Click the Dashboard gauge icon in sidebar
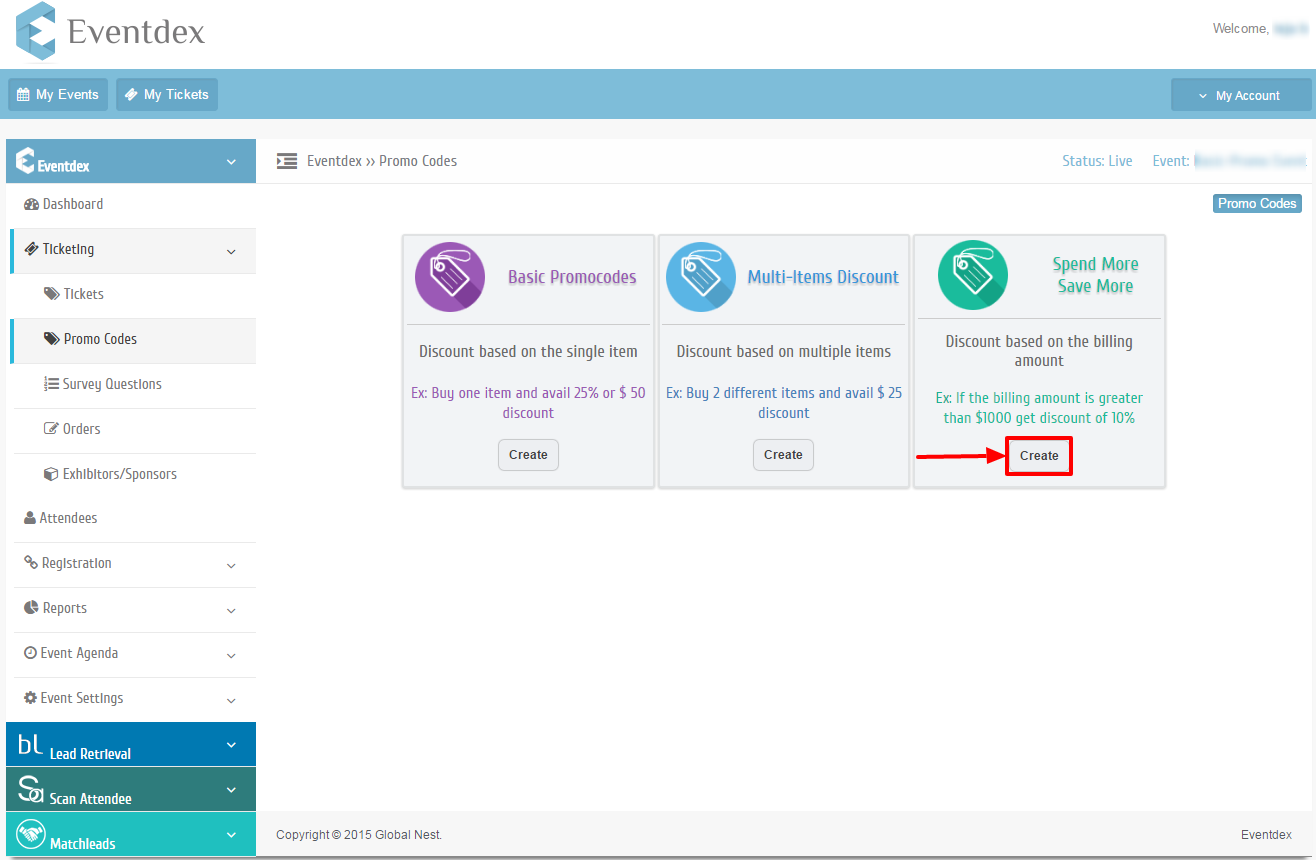This screenshot has width=1316, height=860. [x=31, y=204]
